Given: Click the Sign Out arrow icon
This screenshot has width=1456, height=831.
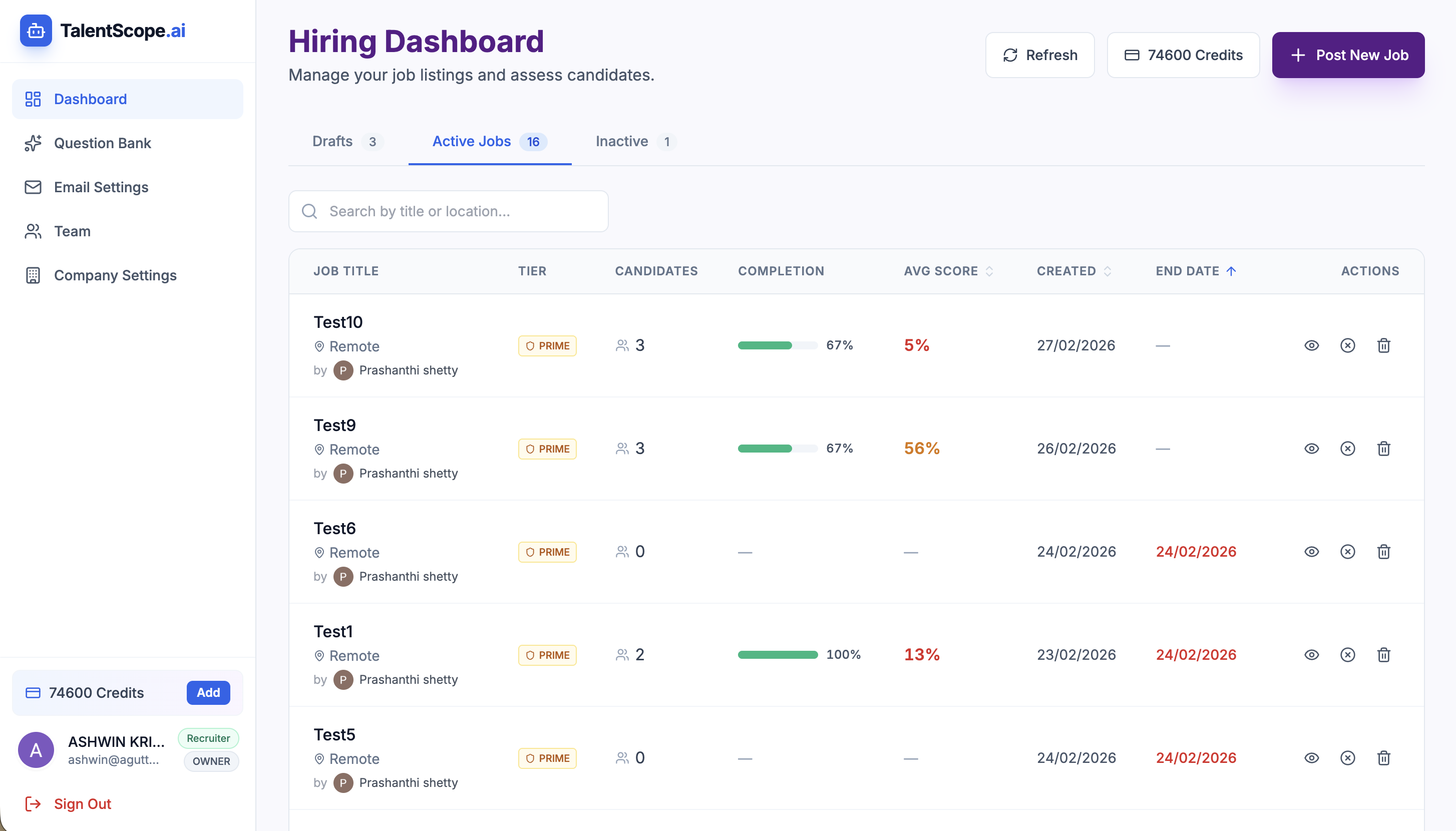Looking at the screenshot, I should tap(33, 803).
